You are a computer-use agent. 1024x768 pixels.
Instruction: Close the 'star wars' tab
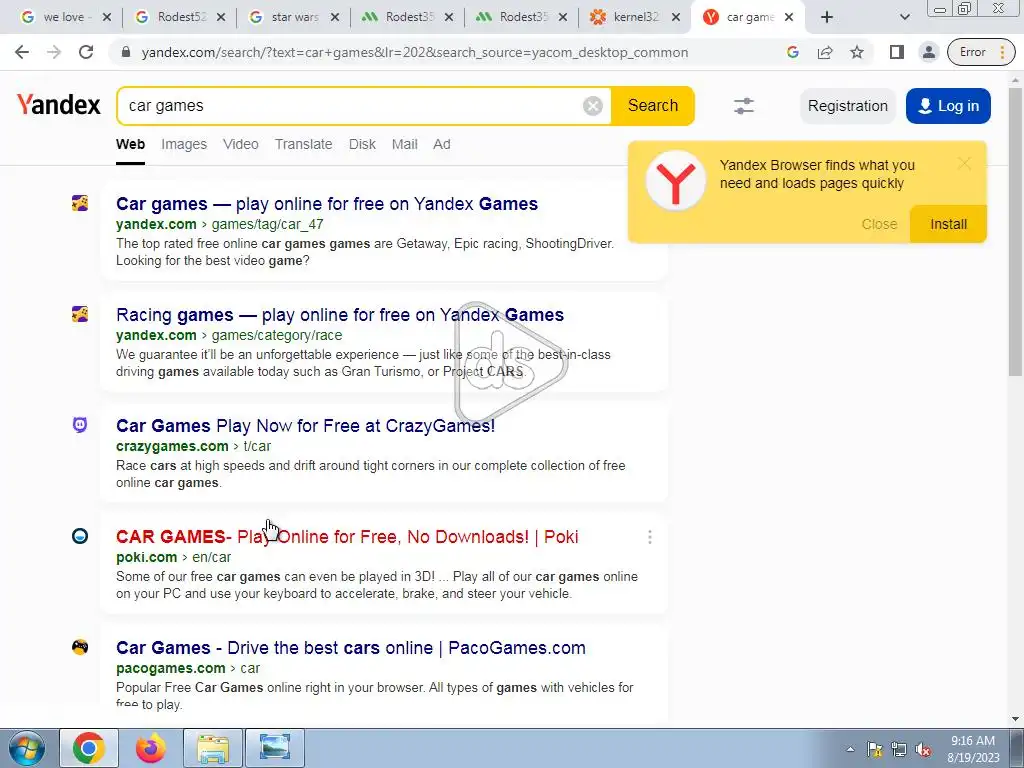[x=335, y=17]
